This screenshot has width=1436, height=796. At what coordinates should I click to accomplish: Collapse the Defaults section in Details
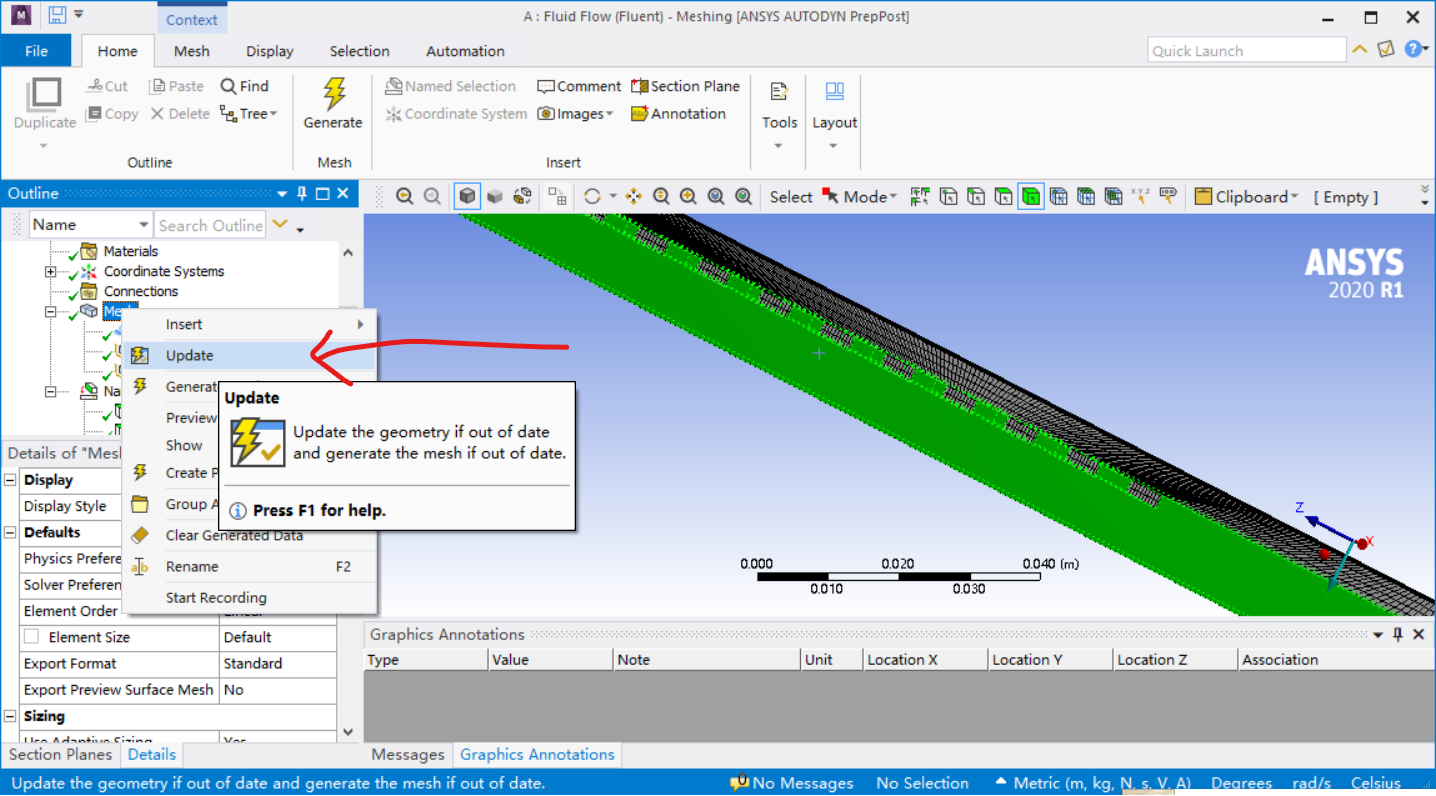(x=10, y=532)
